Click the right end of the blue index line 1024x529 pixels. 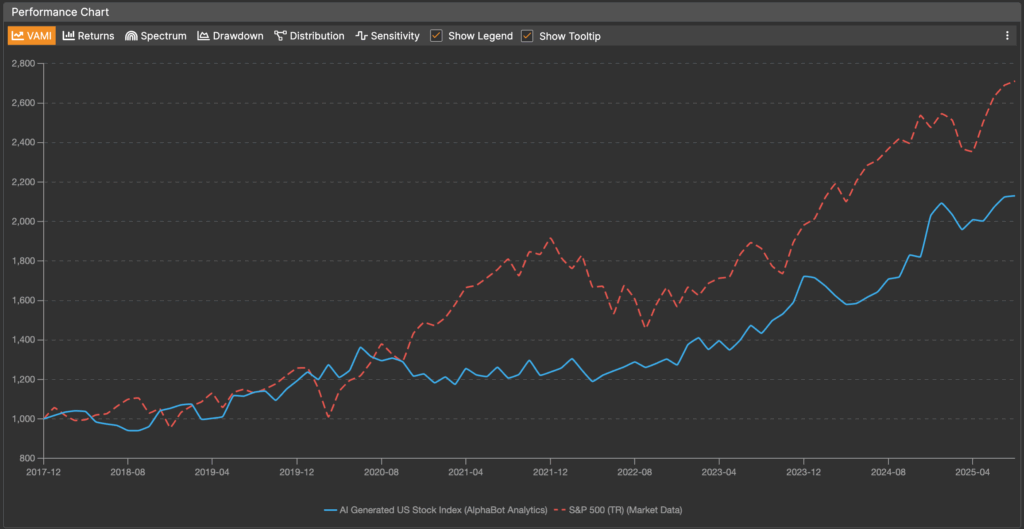coord(1014,196)
